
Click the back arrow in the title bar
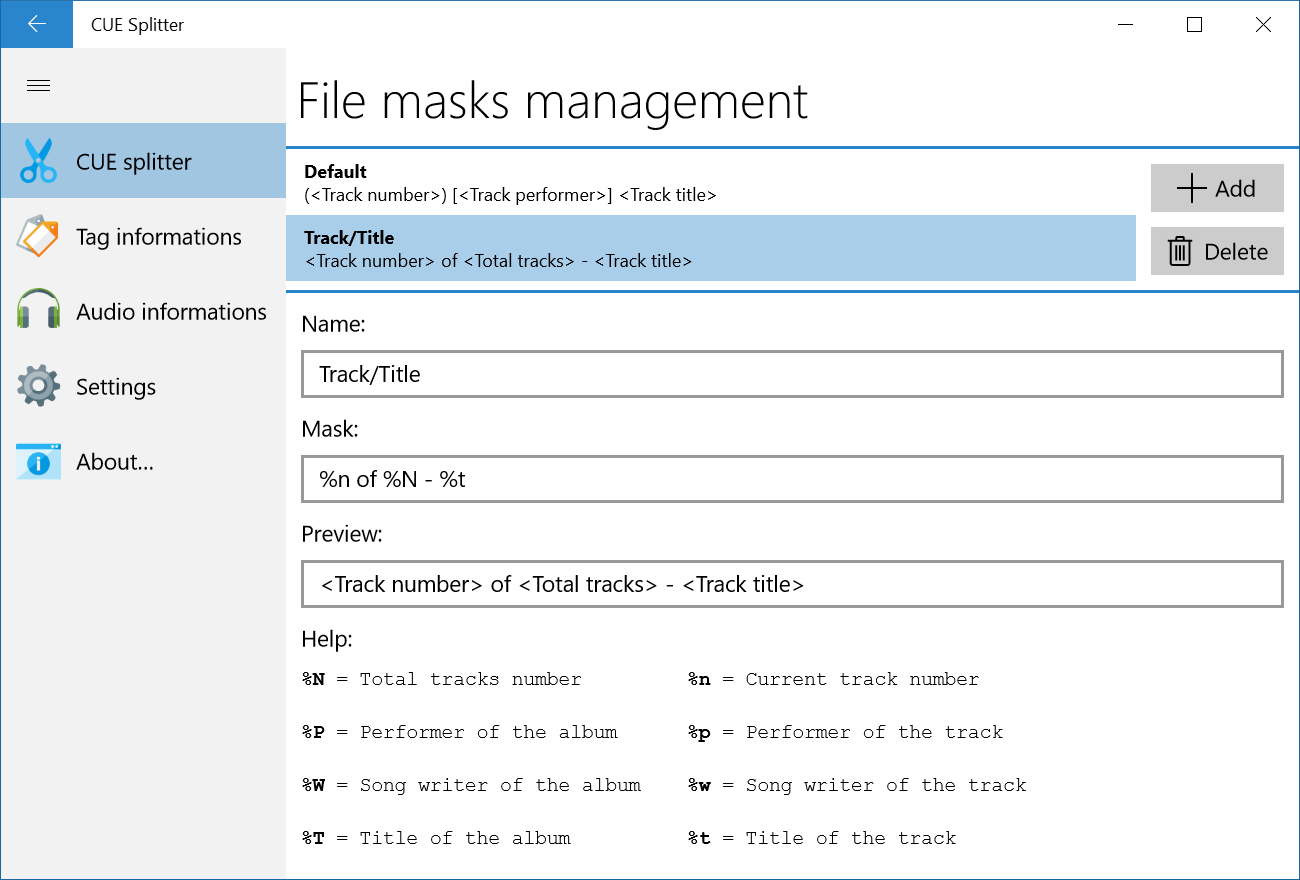36,24
